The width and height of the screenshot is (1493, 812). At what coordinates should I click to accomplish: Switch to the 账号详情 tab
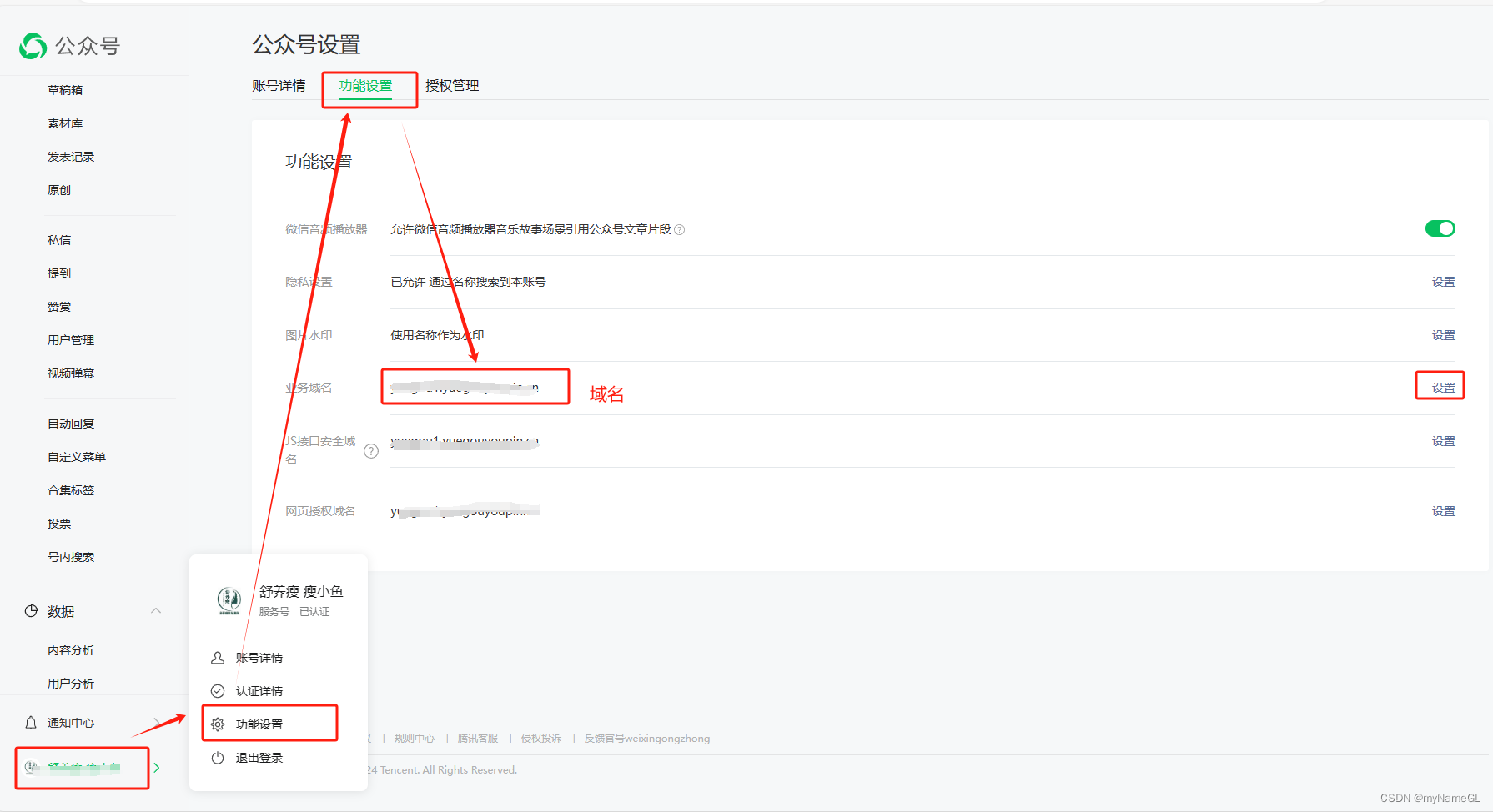click(279, 86)
